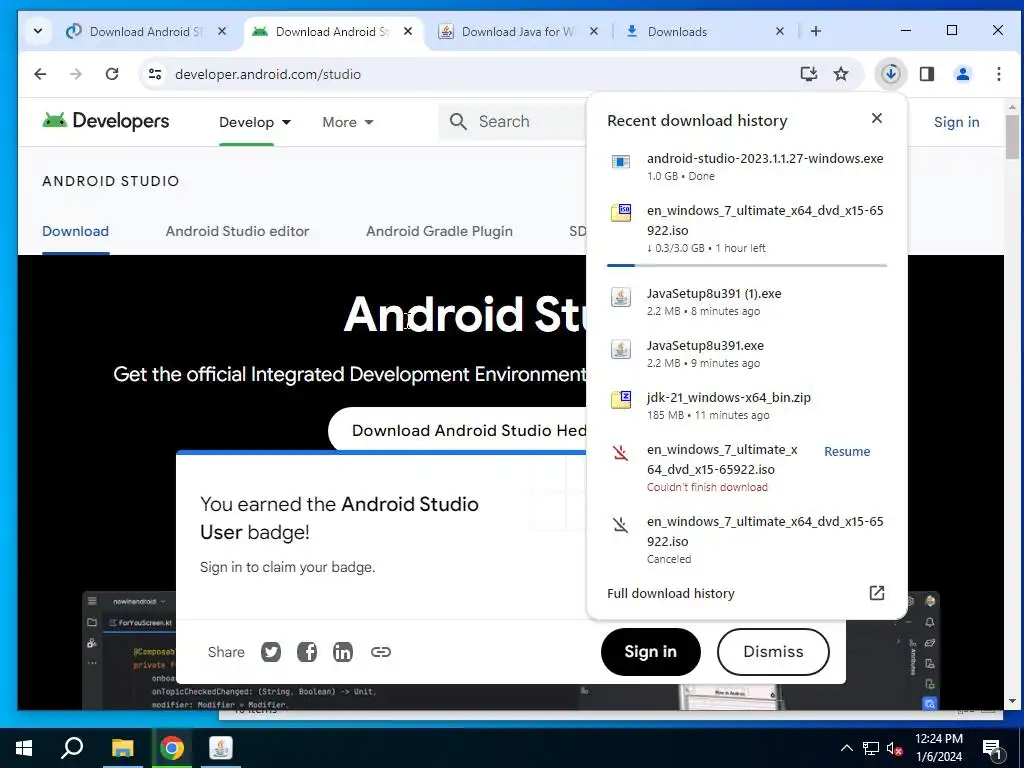Click Sign in link at page top
The height and width of the screenshot is (768, 1024).
click(x=956, y=122)
